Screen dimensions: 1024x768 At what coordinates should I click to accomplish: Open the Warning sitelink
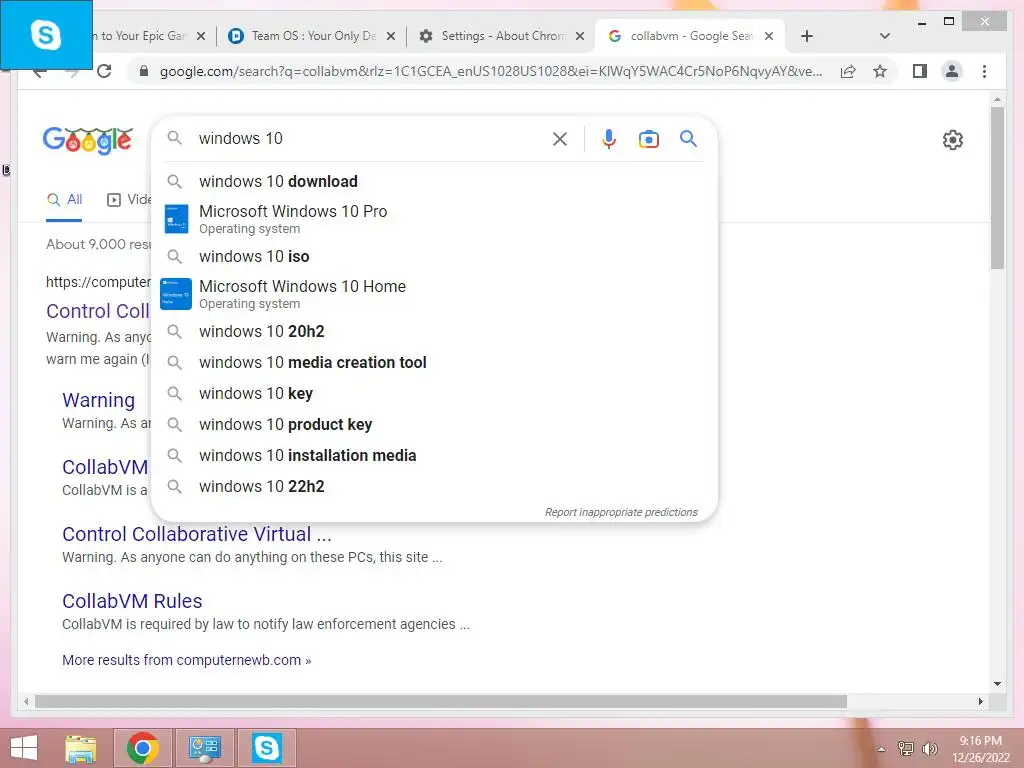(x=99, y=400)
